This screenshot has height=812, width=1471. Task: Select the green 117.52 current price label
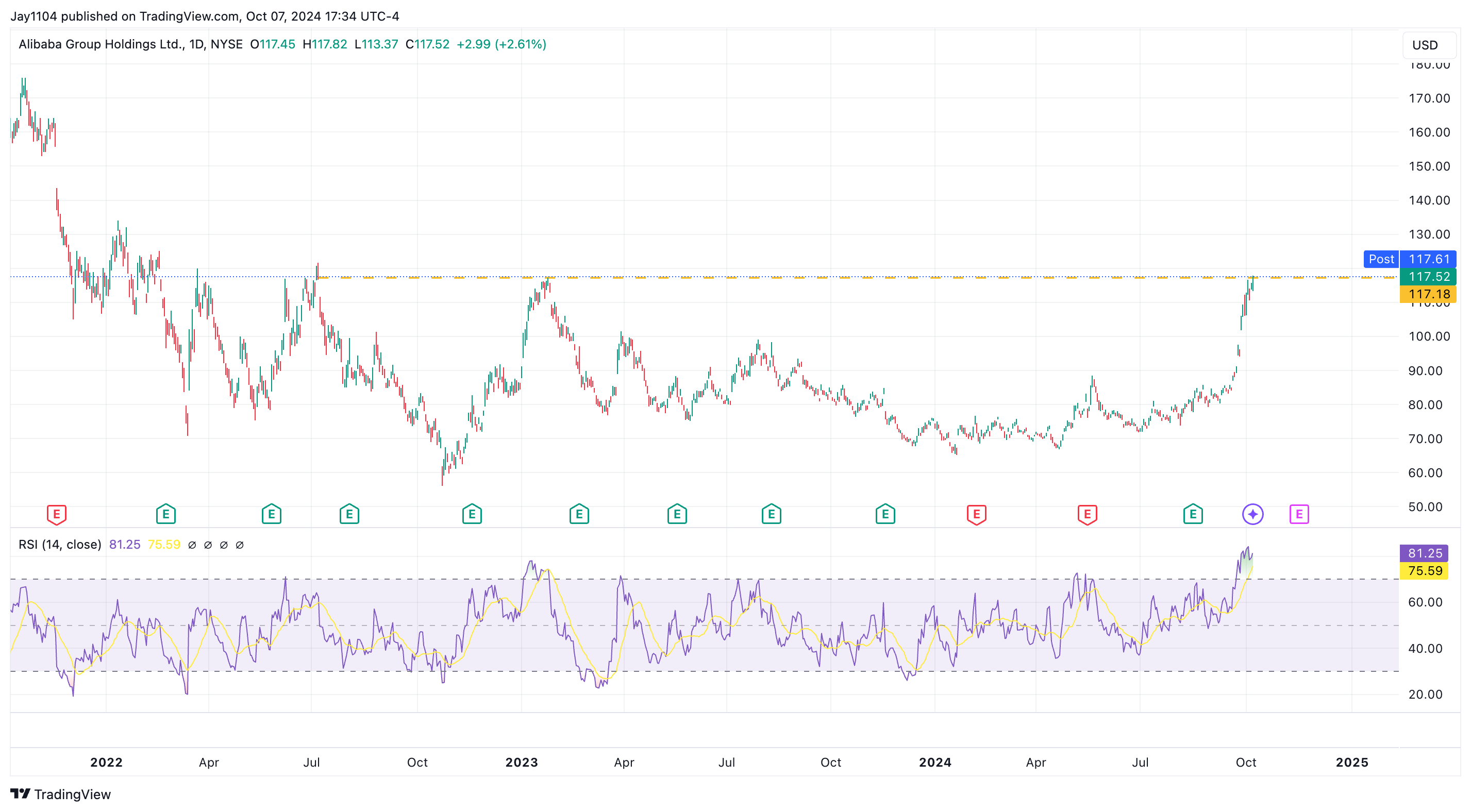1428,277
